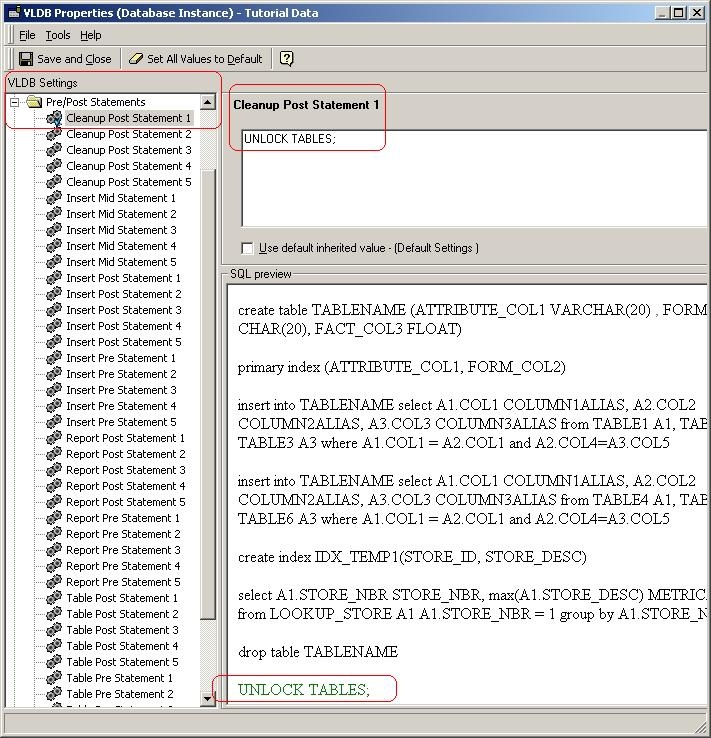
Task: Click the Pre/Post Statements folder icon
Action: (34, 102)
